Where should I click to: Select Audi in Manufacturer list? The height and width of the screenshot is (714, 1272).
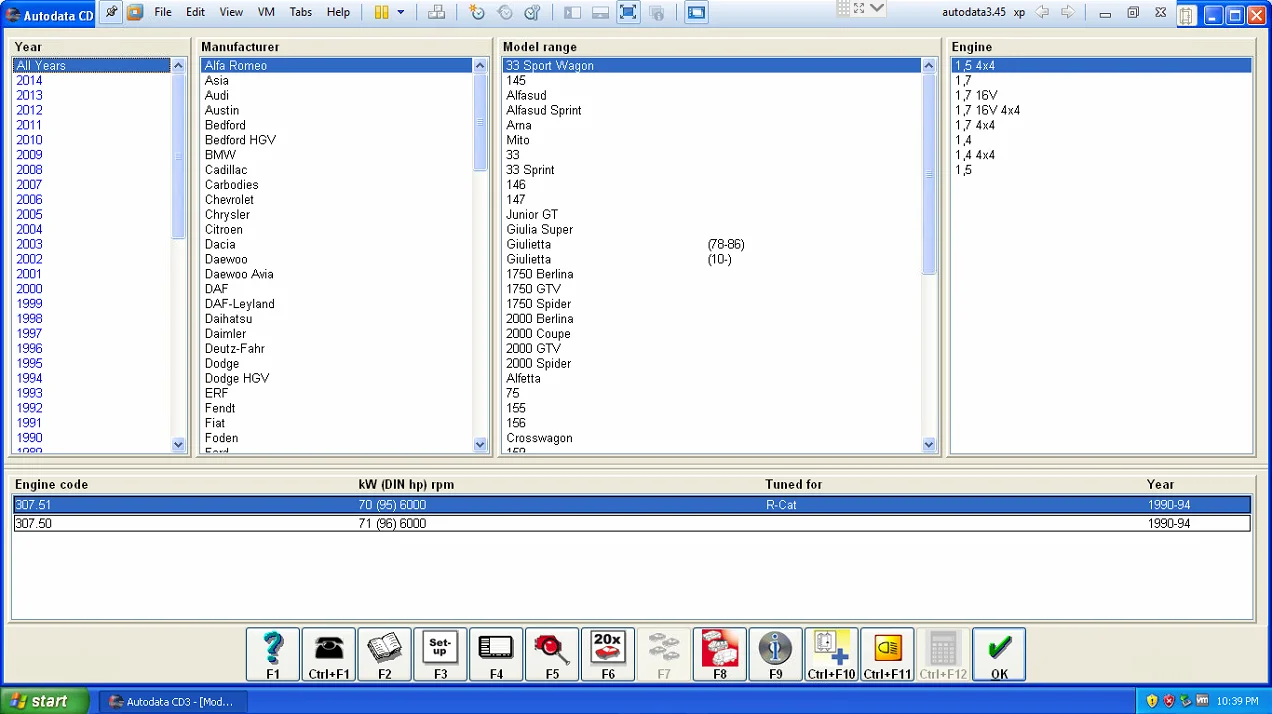click(x=217, y=96)
